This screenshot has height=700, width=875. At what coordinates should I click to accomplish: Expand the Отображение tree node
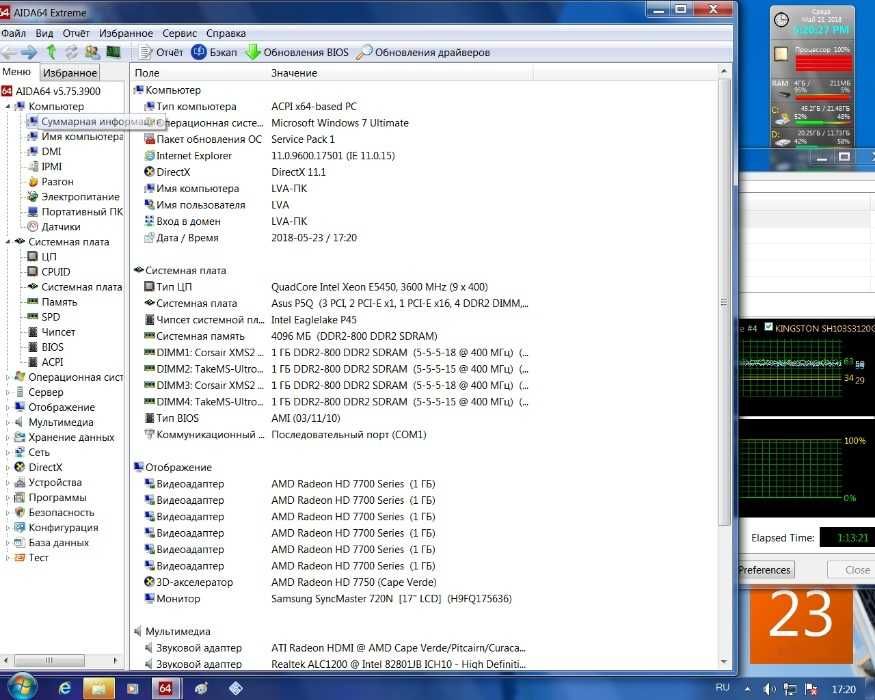pos(8,408)
